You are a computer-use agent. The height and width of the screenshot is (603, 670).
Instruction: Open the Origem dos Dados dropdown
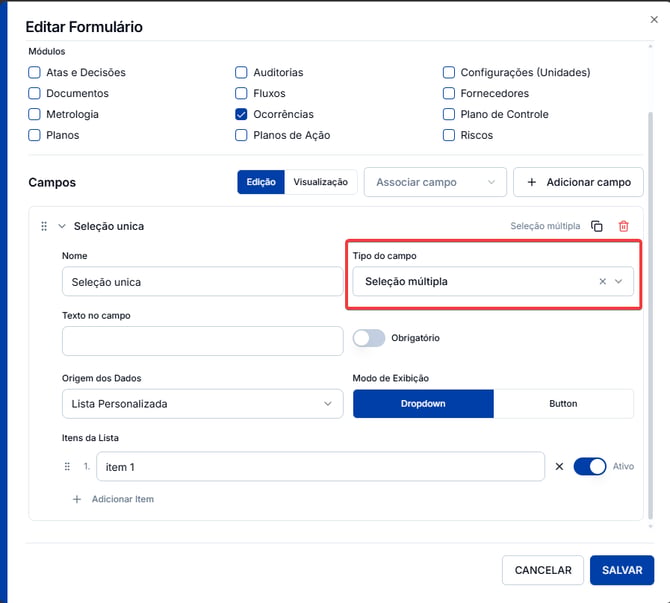pos(203,403)
